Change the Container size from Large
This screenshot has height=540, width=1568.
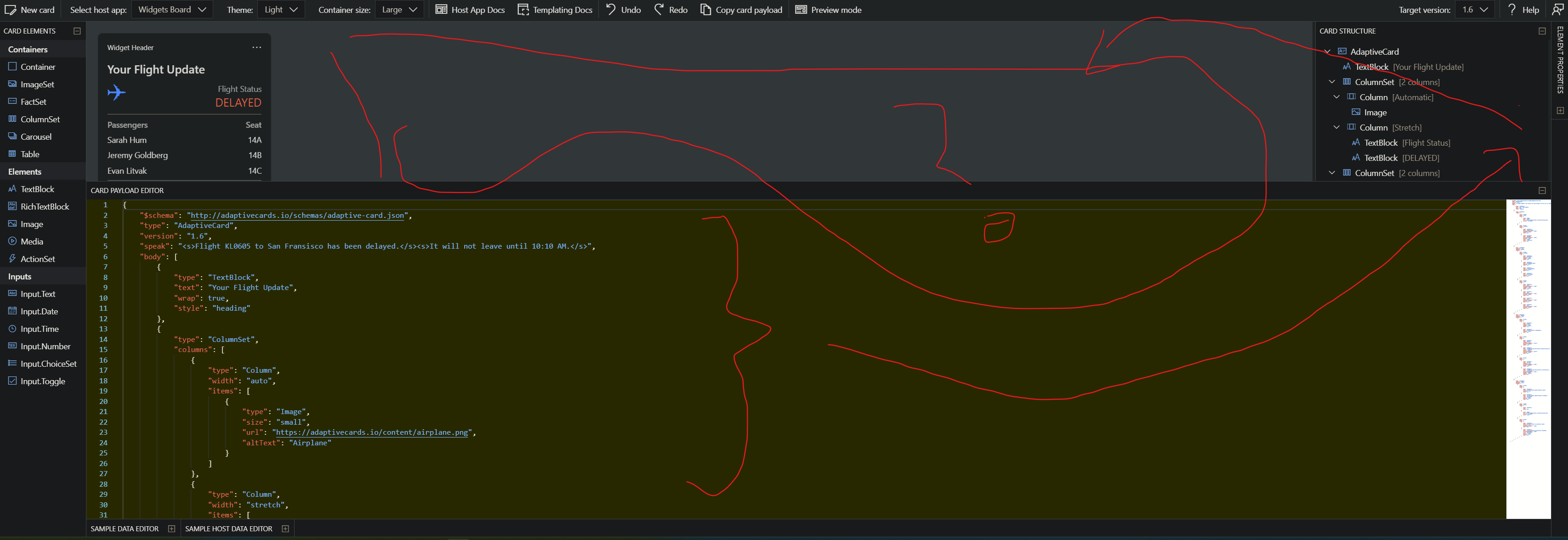pos(399,9)
